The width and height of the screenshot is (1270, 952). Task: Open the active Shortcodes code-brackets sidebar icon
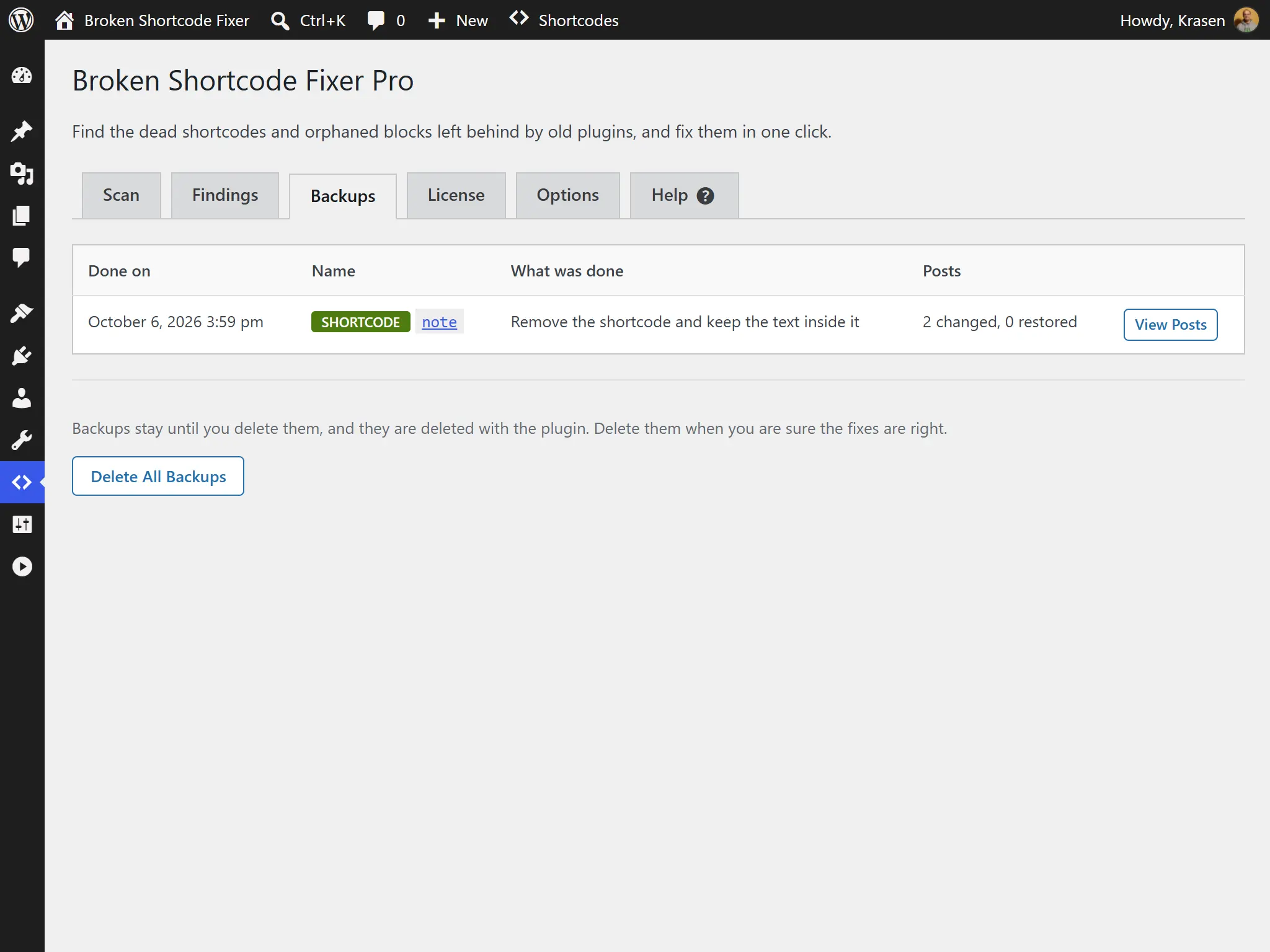(22, 482)
